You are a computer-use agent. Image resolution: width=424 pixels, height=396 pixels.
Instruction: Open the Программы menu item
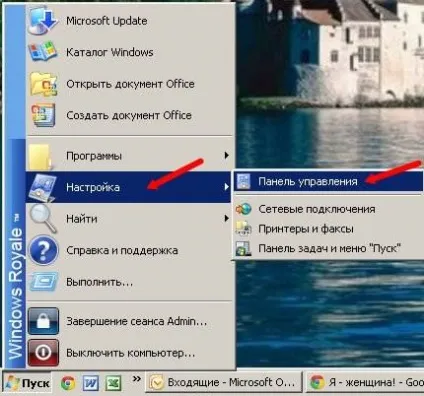coord(129,156)
